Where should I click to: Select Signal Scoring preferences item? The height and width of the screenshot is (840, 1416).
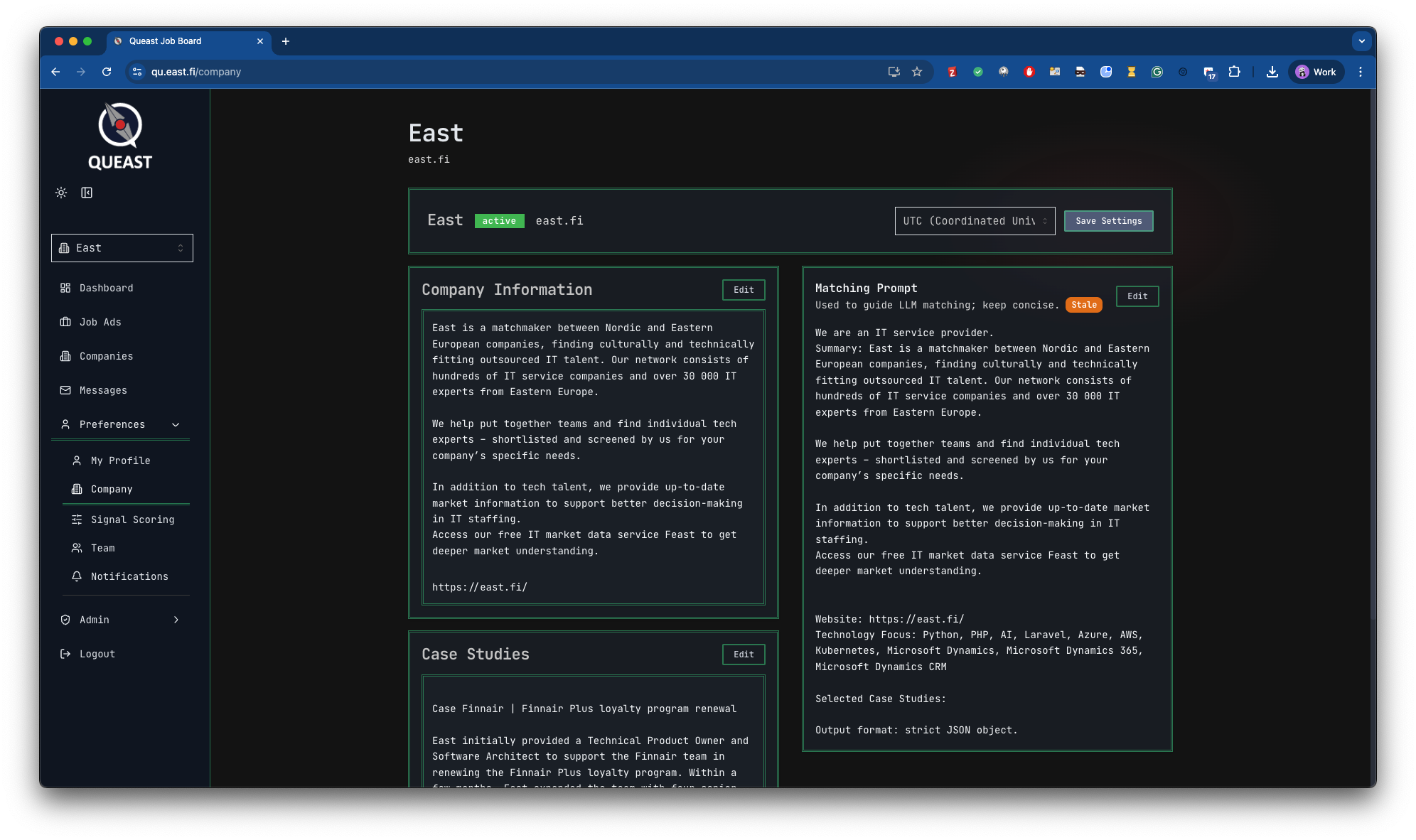pyautogui.click(x=132, y=519)
